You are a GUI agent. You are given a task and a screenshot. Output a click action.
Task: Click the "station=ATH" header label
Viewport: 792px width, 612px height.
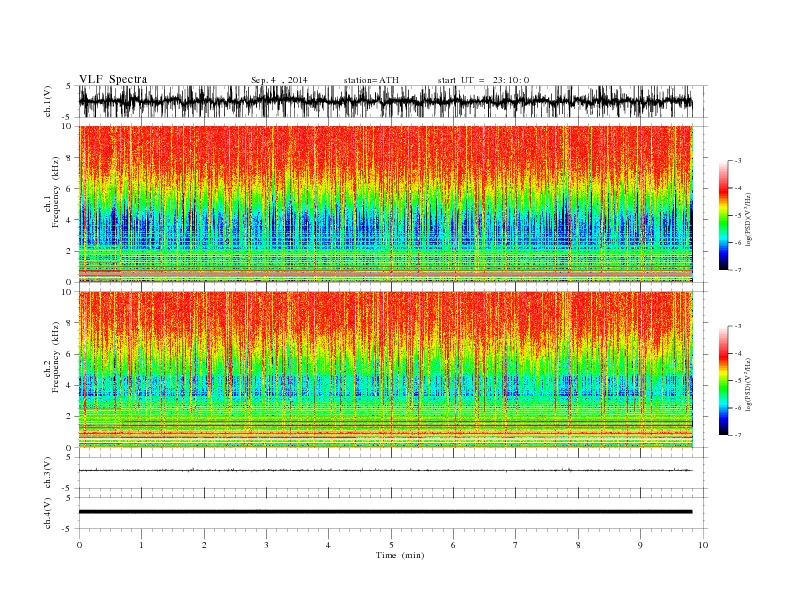(x=371, y=80)
